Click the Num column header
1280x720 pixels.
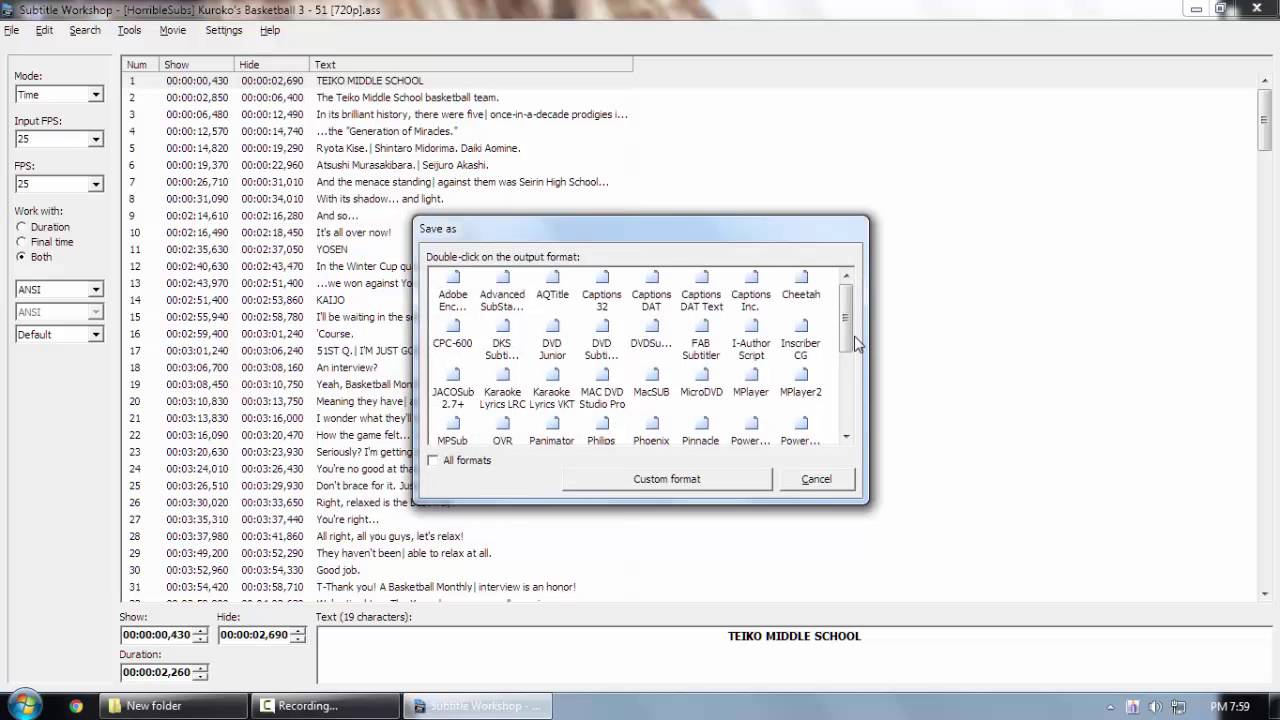[x=140, y=65]
